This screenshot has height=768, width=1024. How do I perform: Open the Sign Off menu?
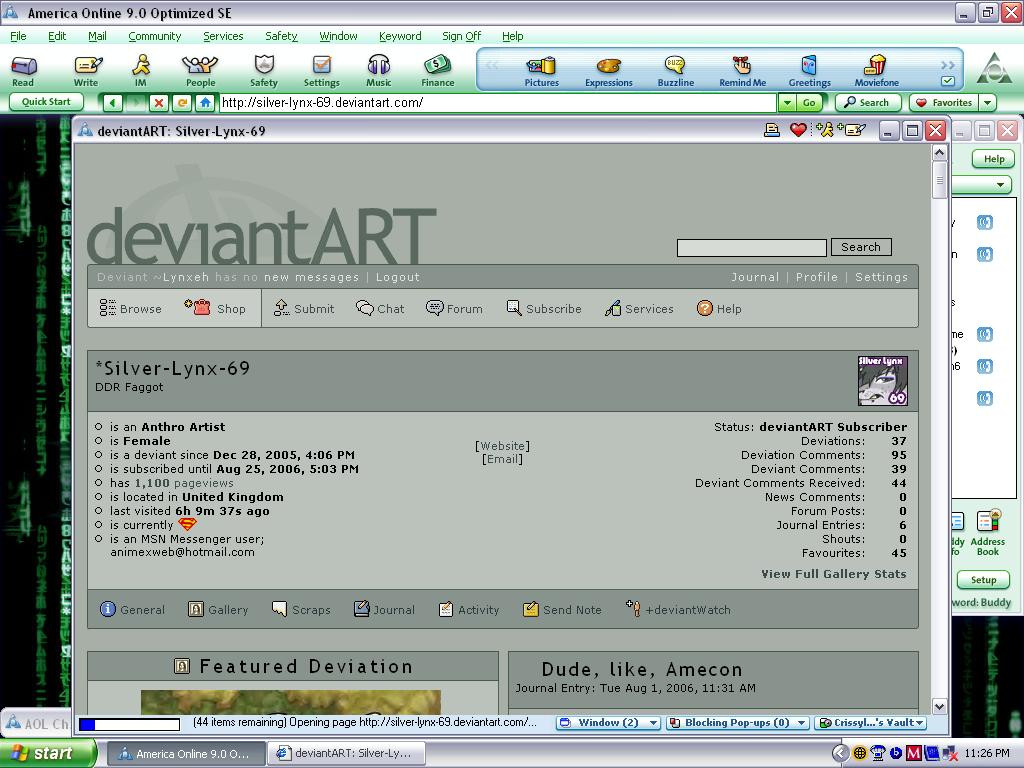(461, 36)
